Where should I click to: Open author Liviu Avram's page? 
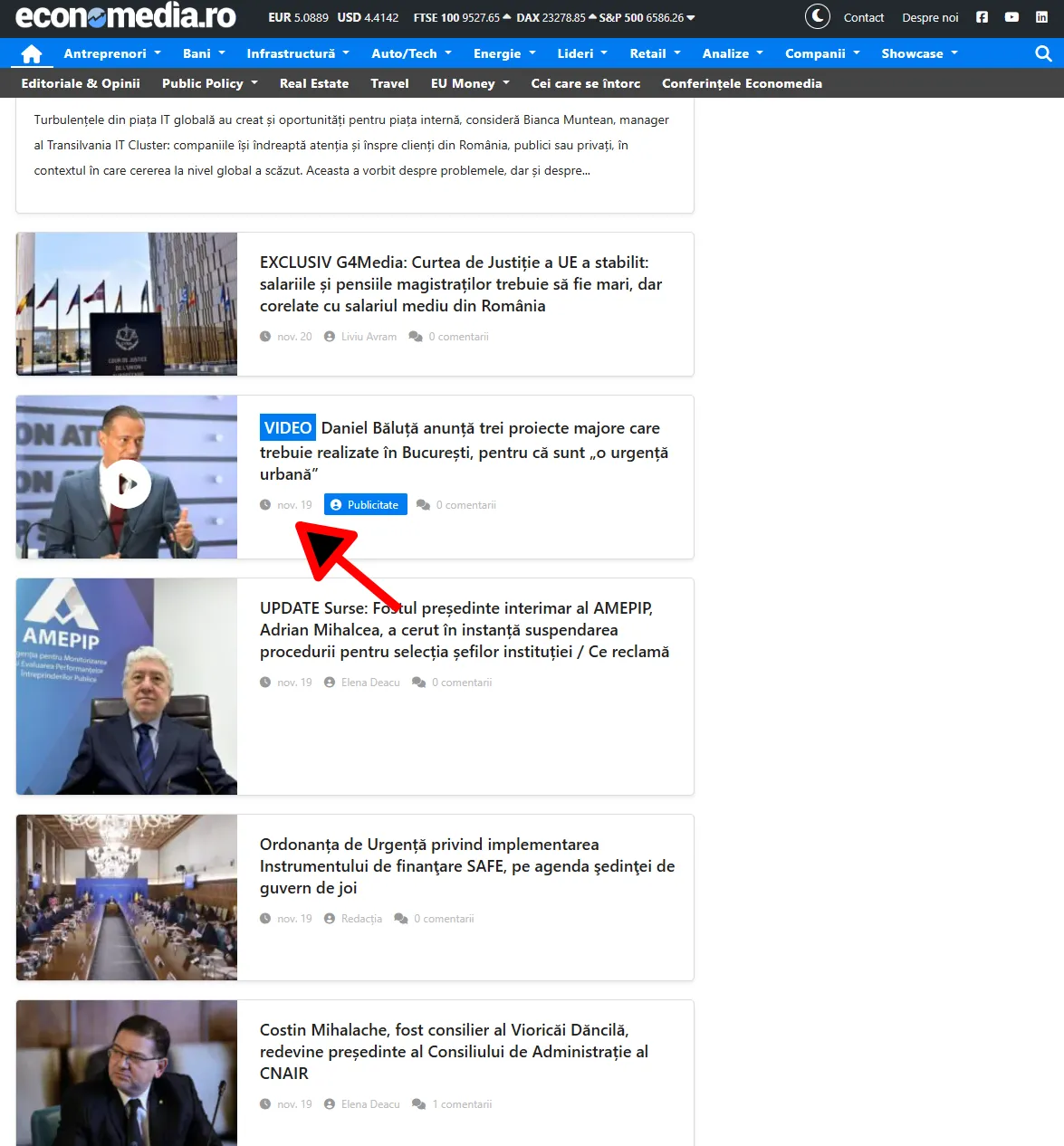(369, 337)
